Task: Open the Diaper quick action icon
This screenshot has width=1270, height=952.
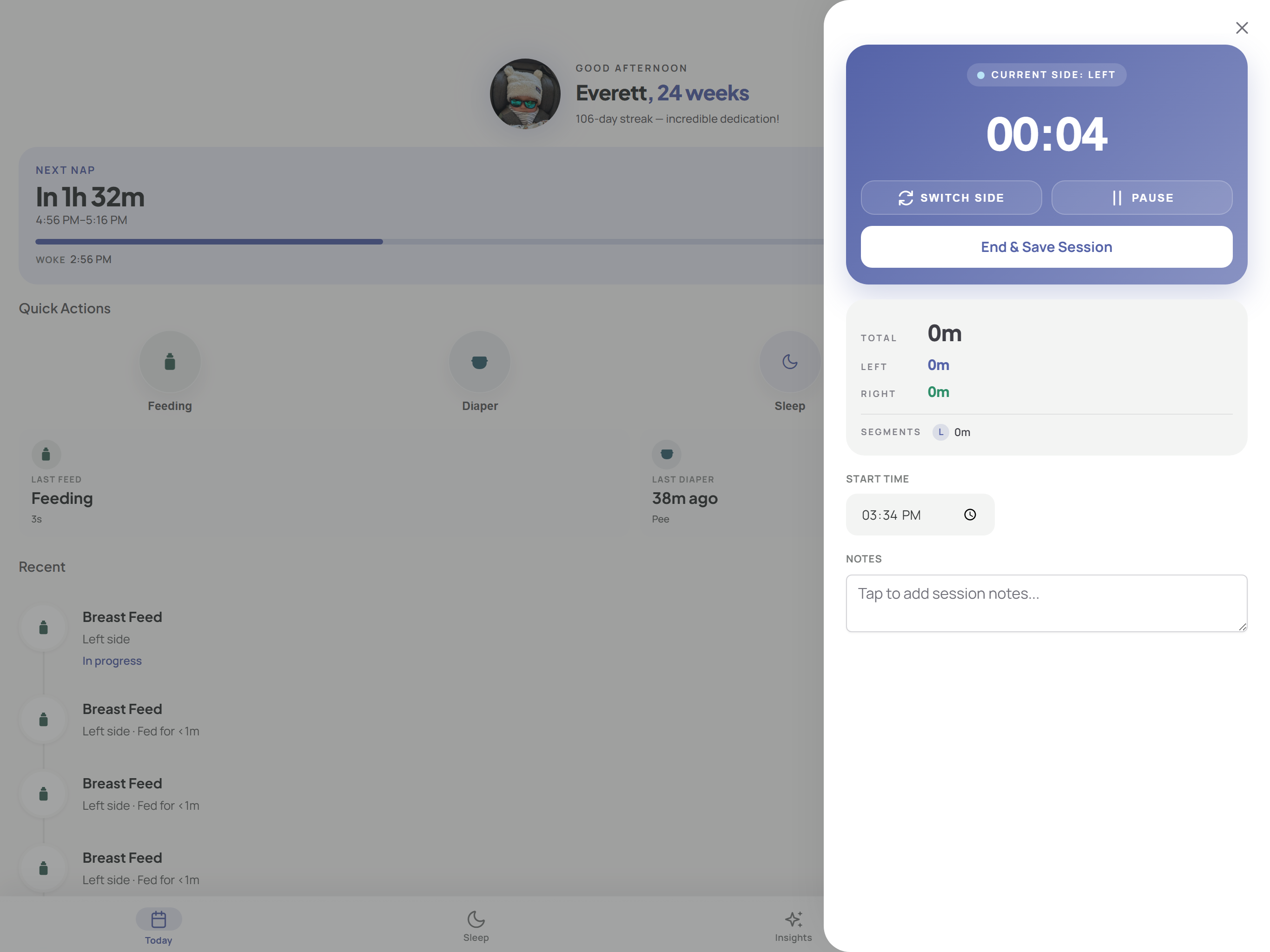Action: 479,362
